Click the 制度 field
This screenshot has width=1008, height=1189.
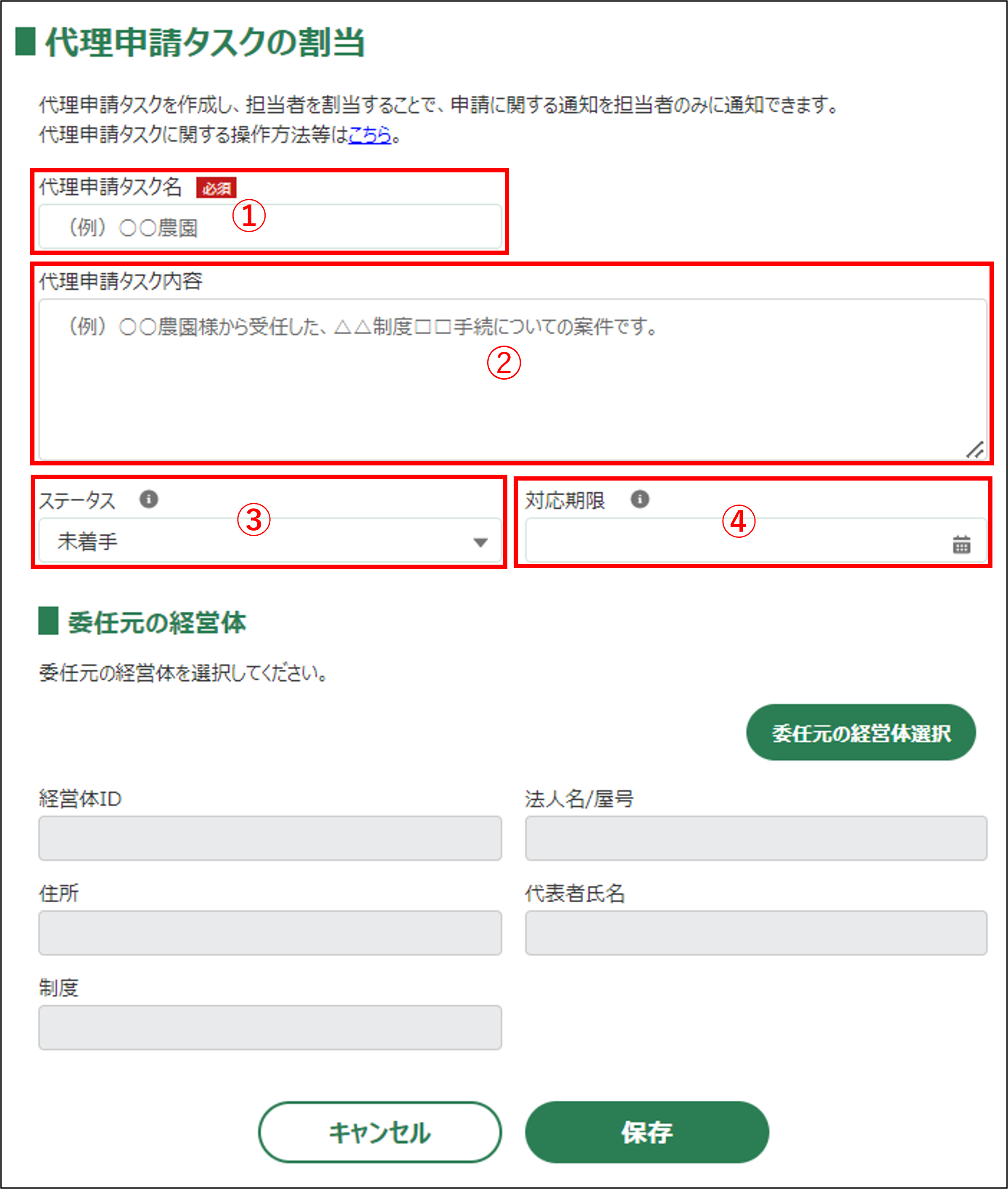[270, 1027]
